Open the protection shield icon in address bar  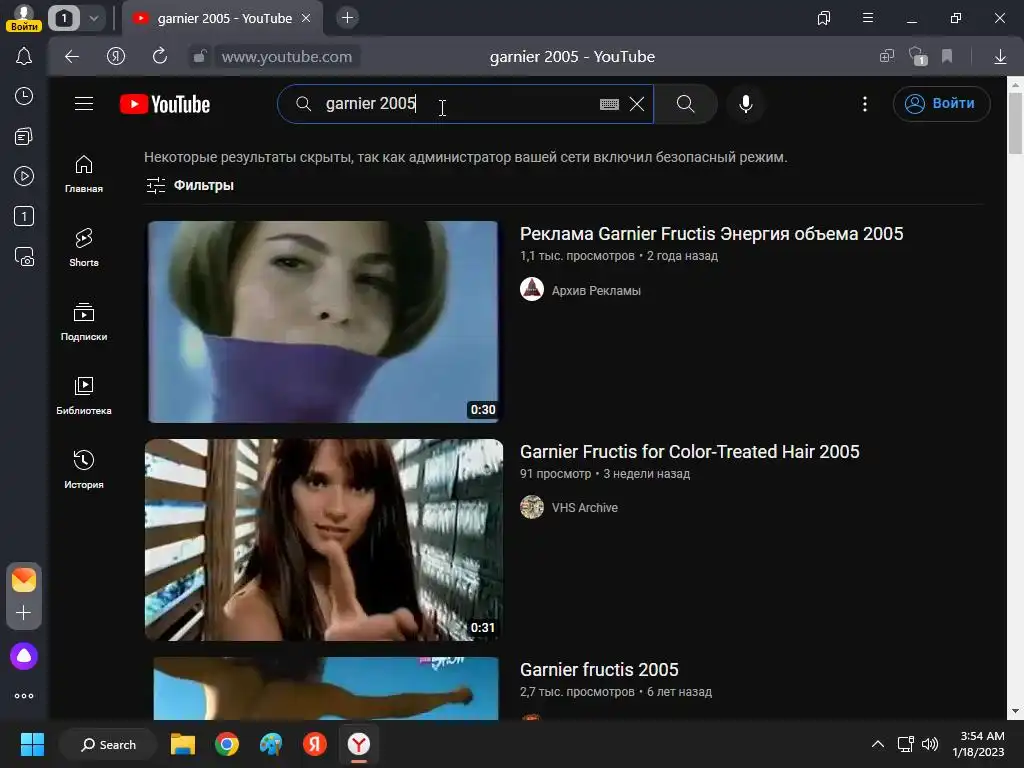[x=918, y=57]
